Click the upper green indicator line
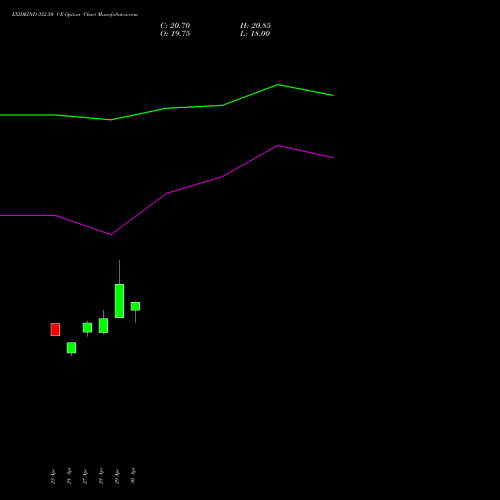Image resolution: width=500 pixels, height=500 pixels. pos(167,107)
